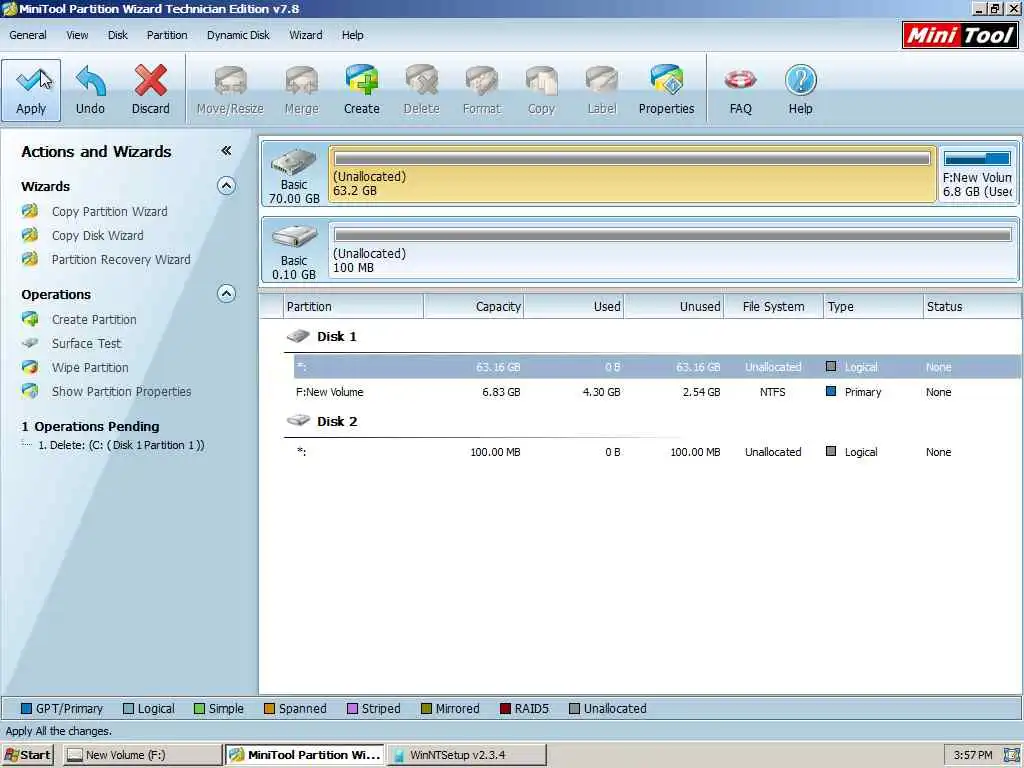The height and width of the screenshot is (768, 1024).
Task: Apply all pending changes
Action: [31, 90]
